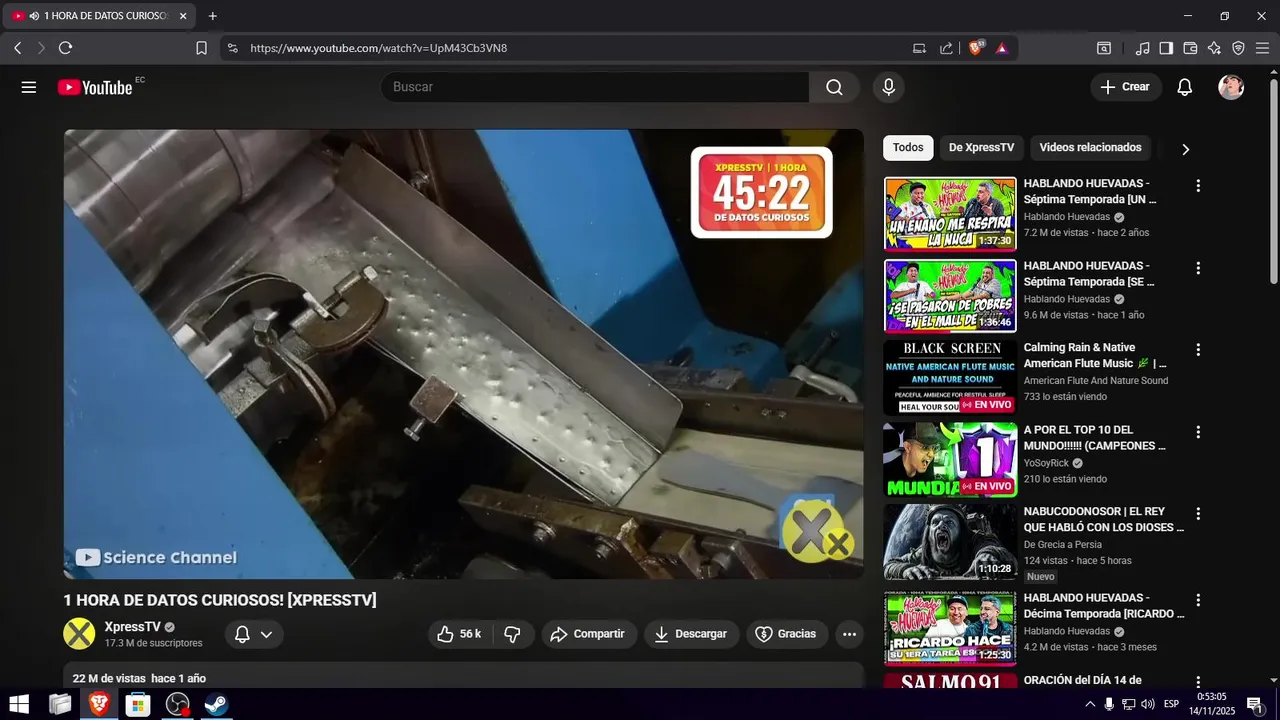Open Microsoft Store from taskbar

pyautogui.click(x=138, y=704)
